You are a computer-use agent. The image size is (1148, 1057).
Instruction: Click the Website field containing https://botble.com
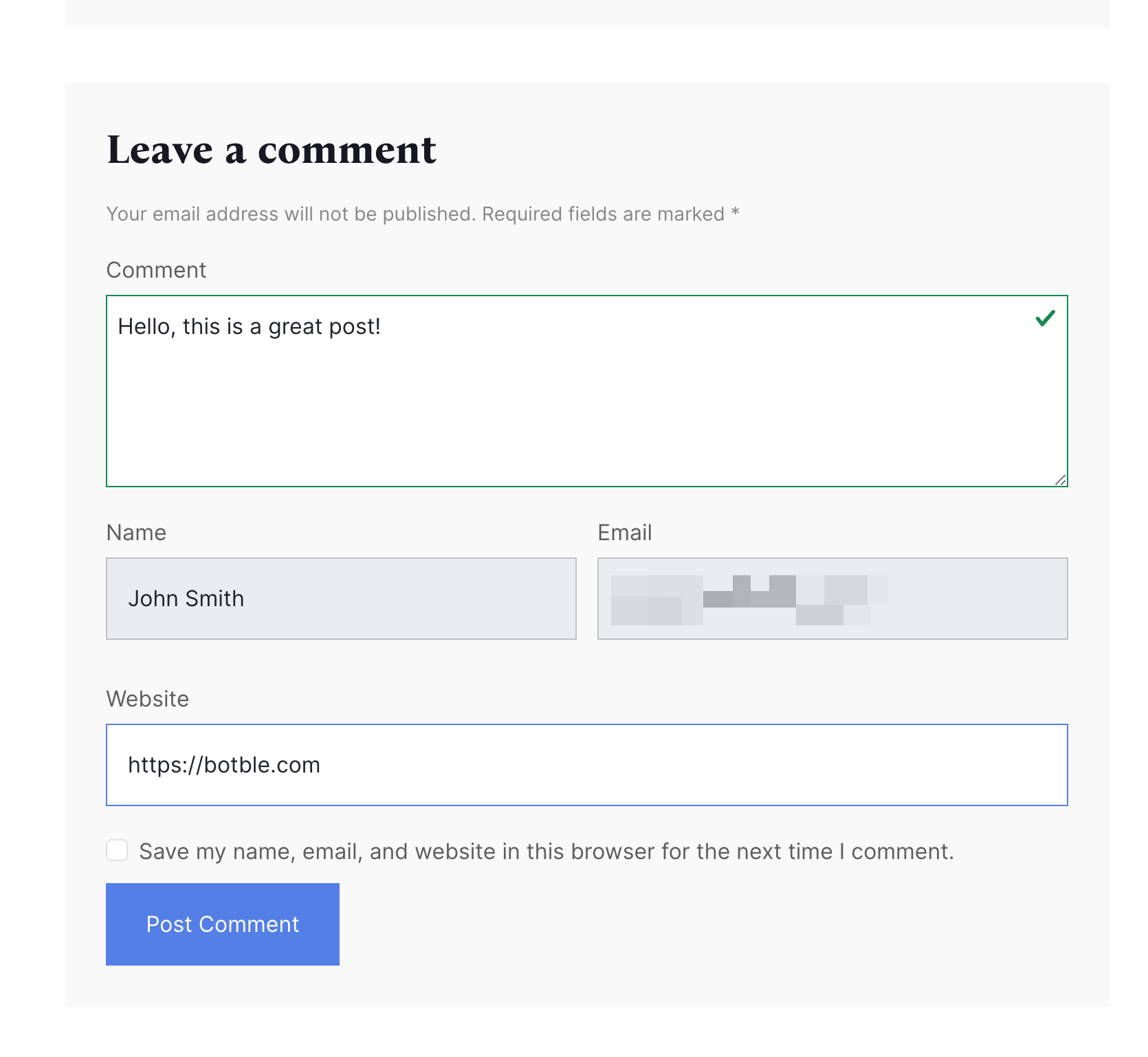tap(584, 765)
